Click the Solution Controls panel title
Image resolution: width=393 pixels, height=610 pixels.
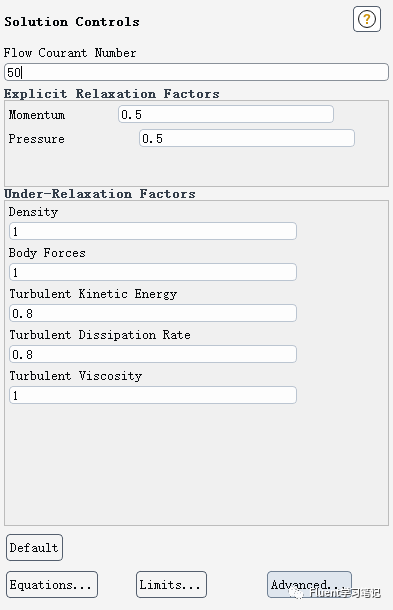pyautogui.click(x=72, y=22)
